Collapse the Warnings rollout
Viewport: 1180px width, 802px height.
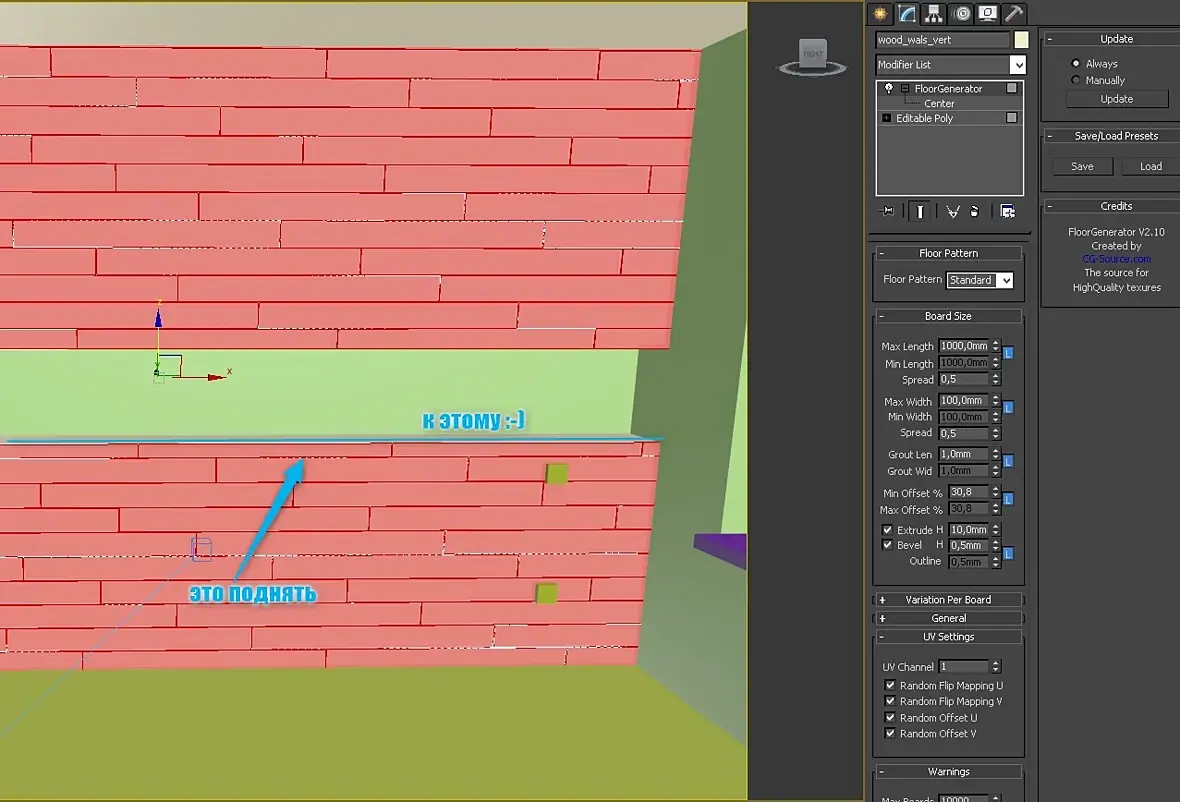[948, 772]
